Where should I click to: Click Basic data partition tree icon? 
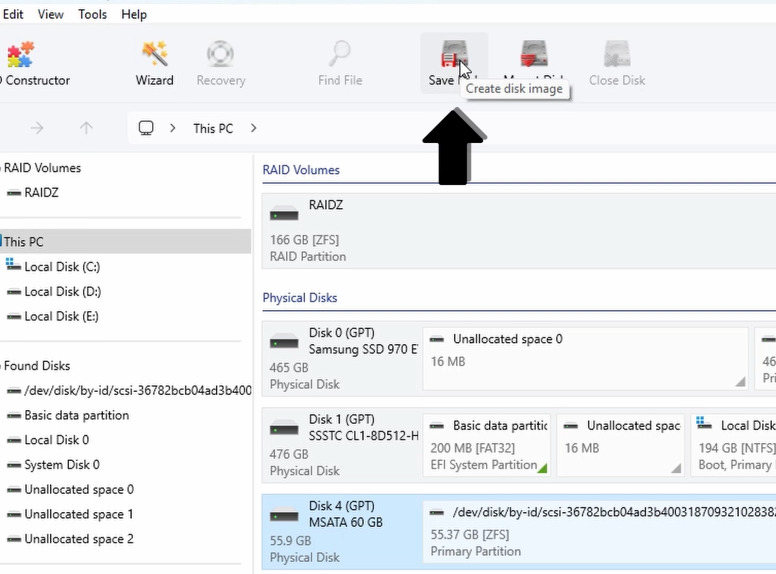[x=14, y=416]
